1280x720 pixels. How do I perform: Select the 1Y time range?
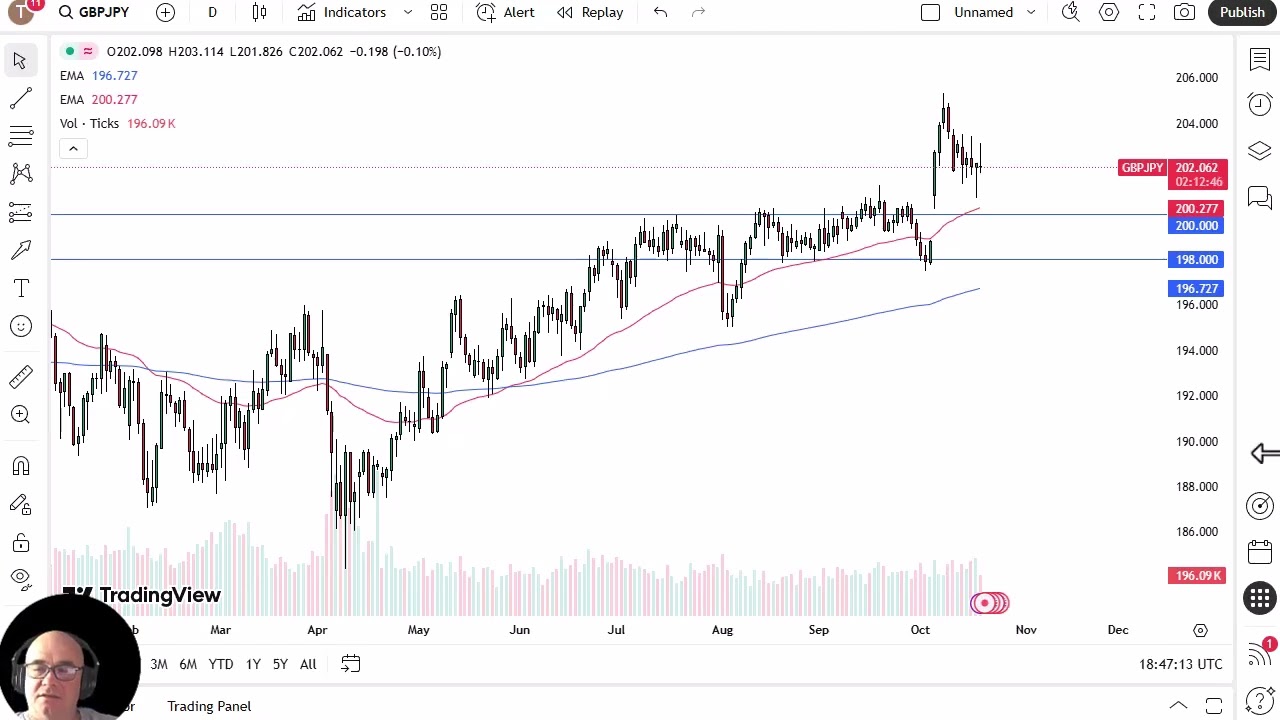pos(253,664)
